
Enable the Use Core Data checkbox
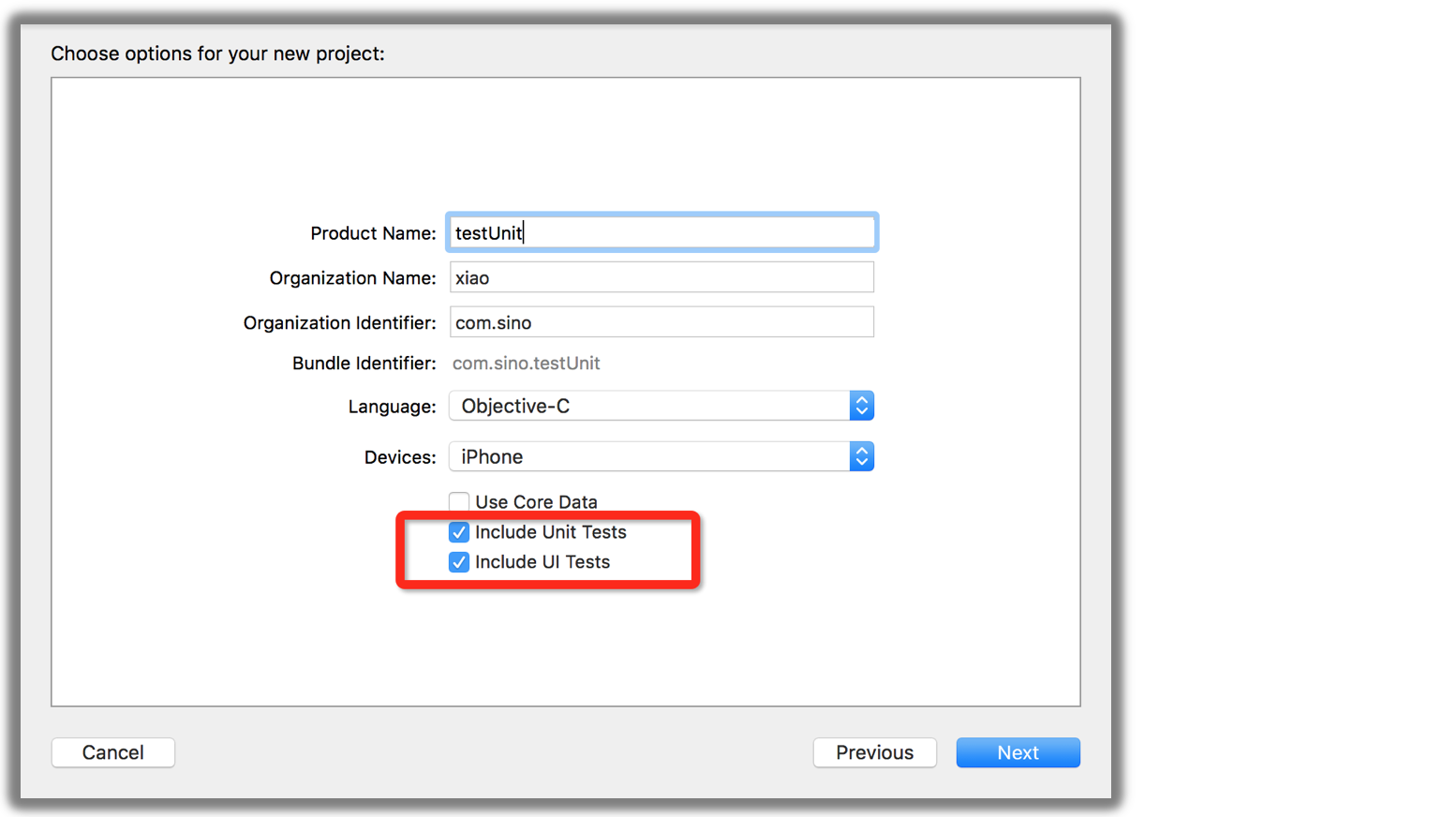click(x=459, y=502)
